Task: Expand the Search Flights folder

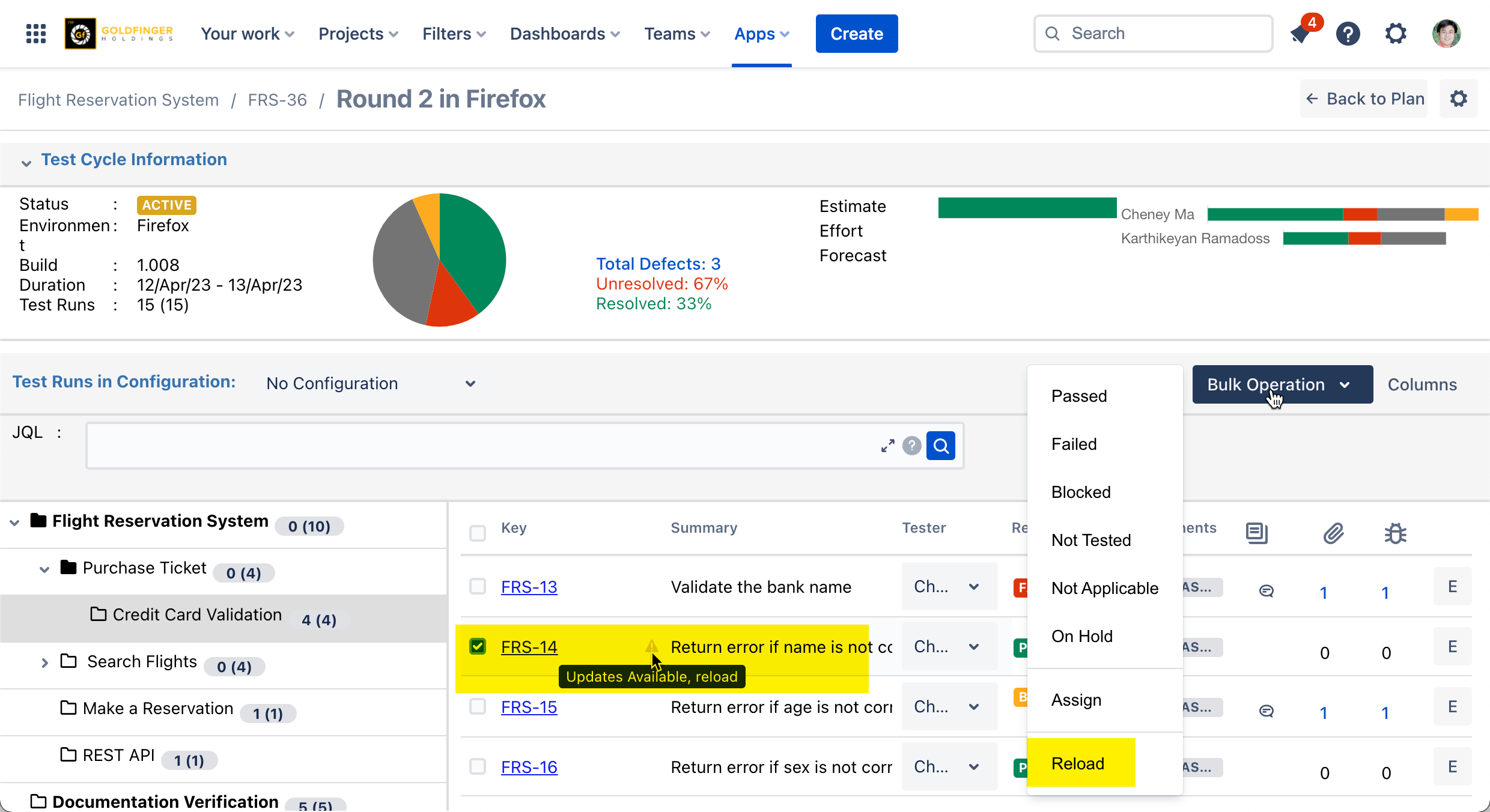Action: (44, 663)
